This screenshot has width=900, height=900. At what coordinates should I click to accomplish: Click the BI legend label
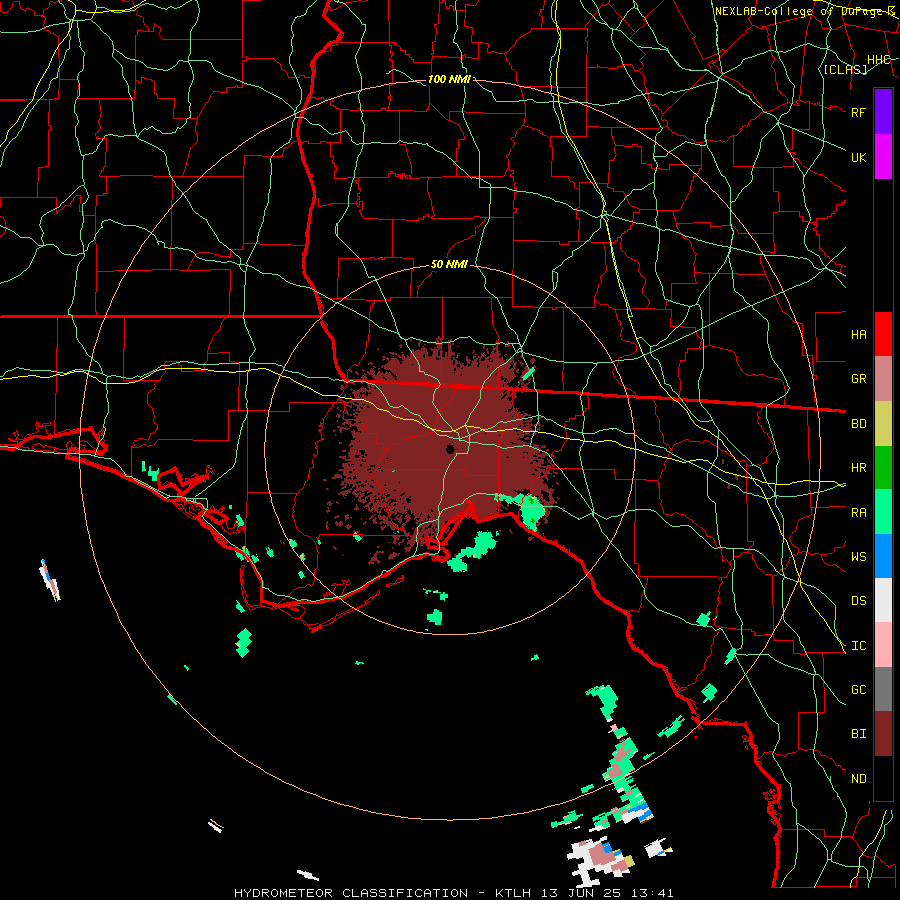pyautogui.click(x=859, y=734)
